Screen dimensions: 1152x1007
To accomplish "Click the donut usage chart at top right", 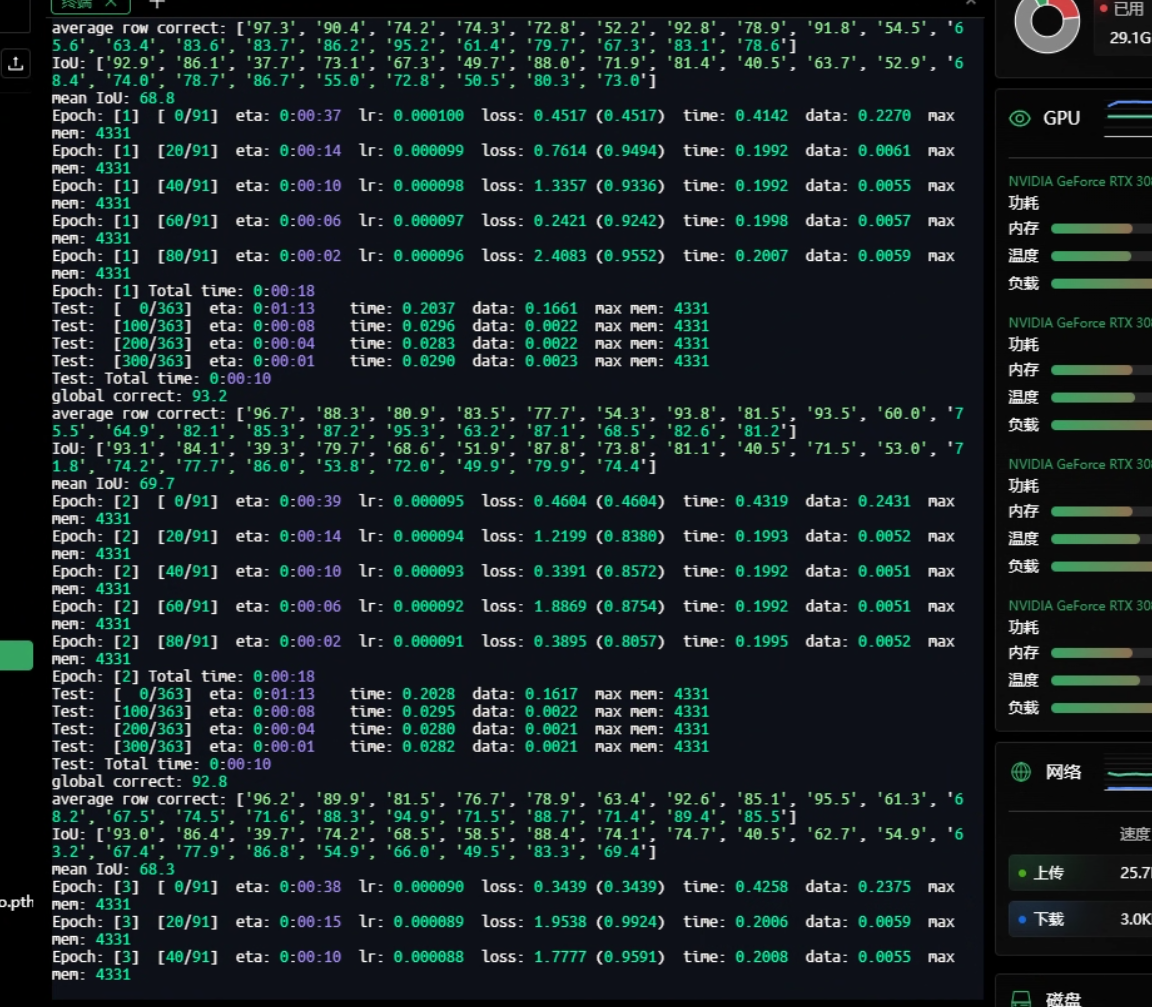I will 1047,23.
